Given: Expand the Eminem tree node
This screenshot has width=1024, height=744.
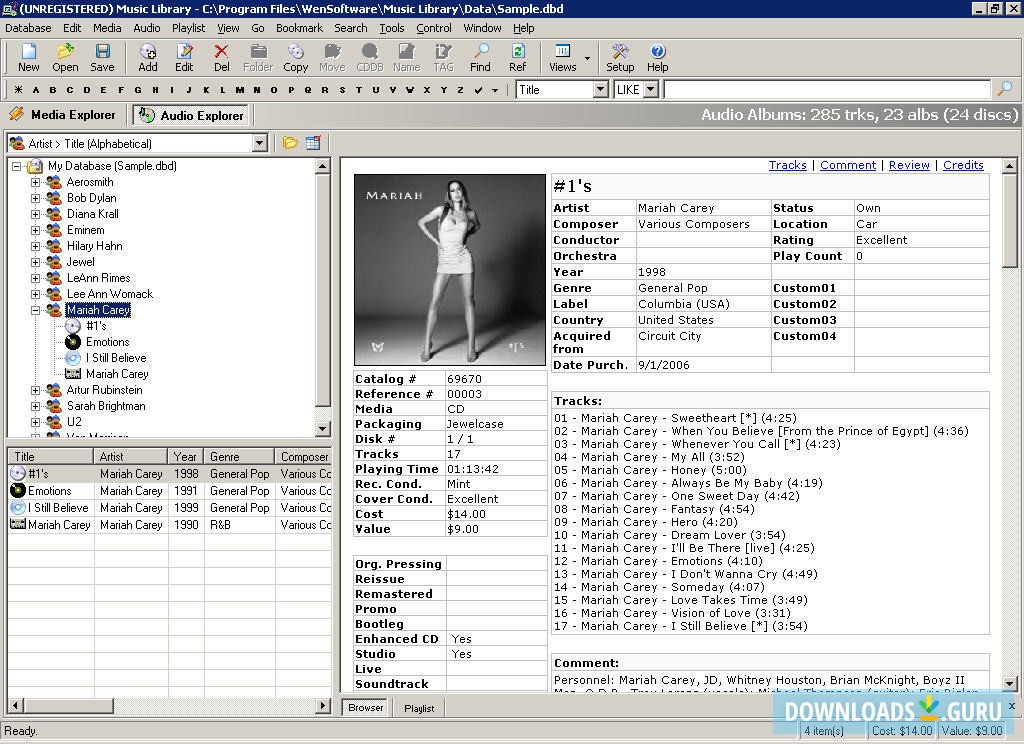Looking at the screenshot, I should [x=35, y=230].
